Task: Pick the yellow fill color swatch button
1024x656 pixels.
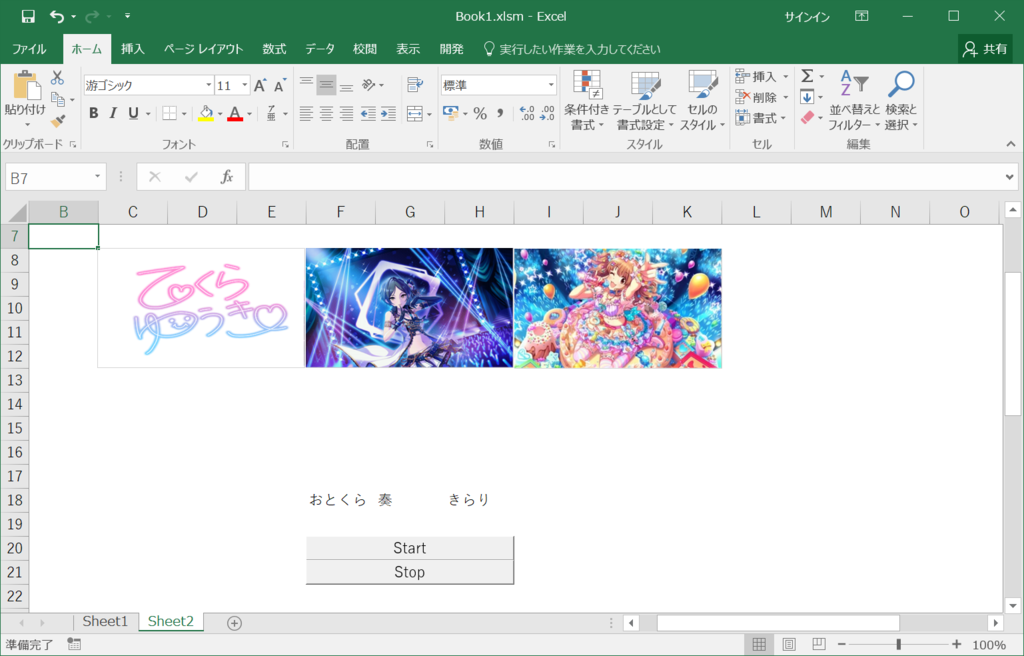Action: click(206, 114)
